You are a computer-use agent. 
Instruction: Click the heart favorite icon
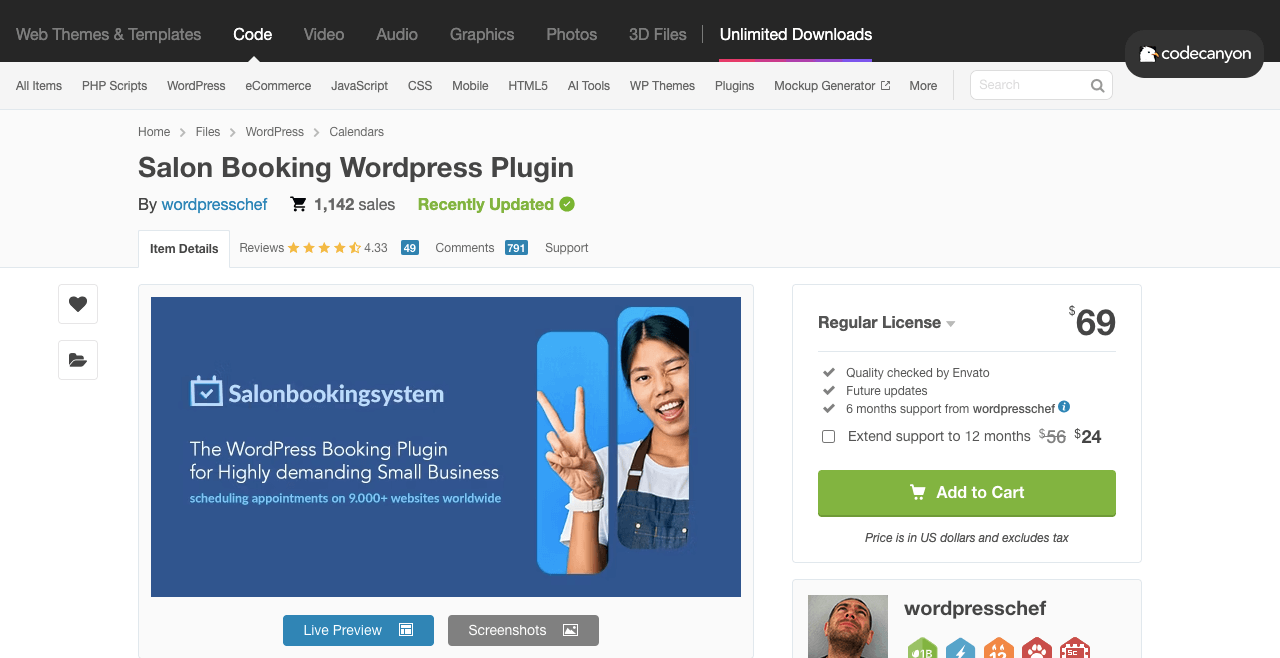point(78,304)
